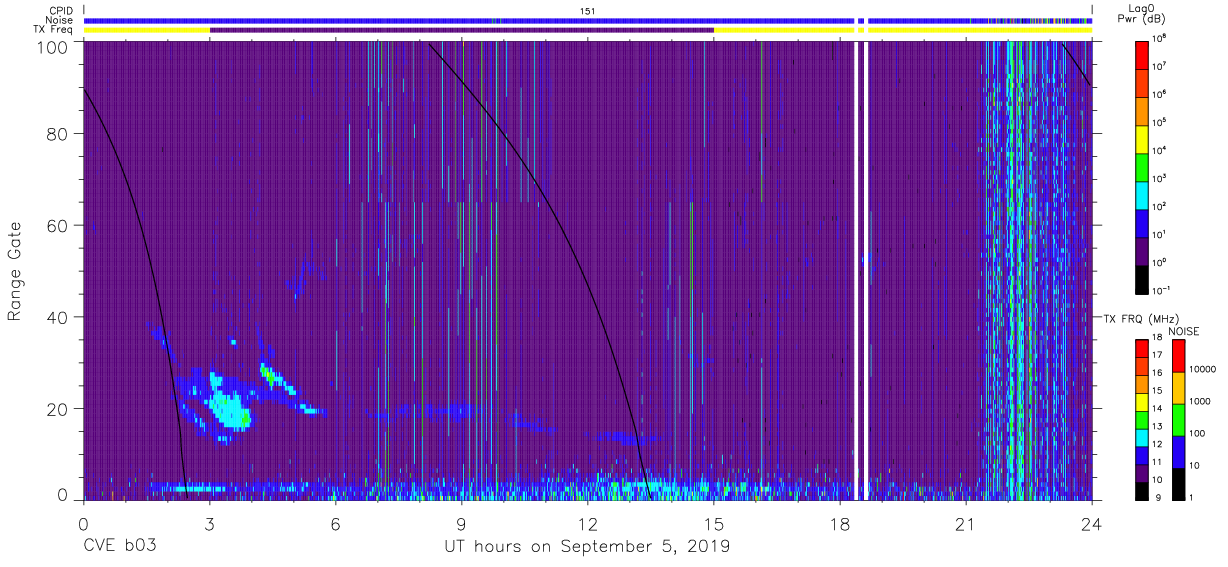
Task: Click the yellow segment of the Lag0 Pwr colorbar
Action: pyautogui.click(x=1143, y=138)
